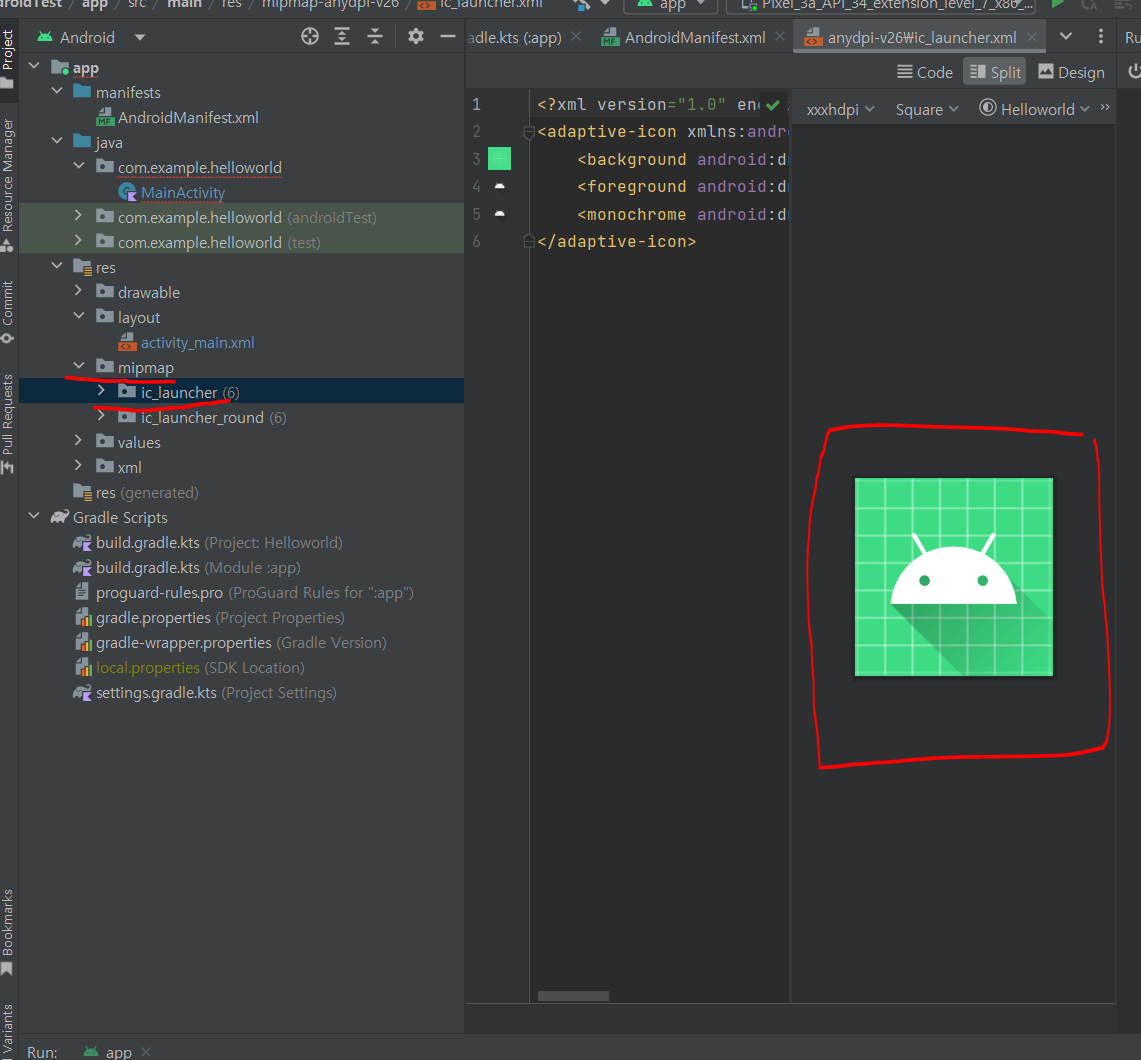Collapse the res folder
Image resolution: width=1141 pixels, height=1060 pixels.
click(x=57, y=266)
